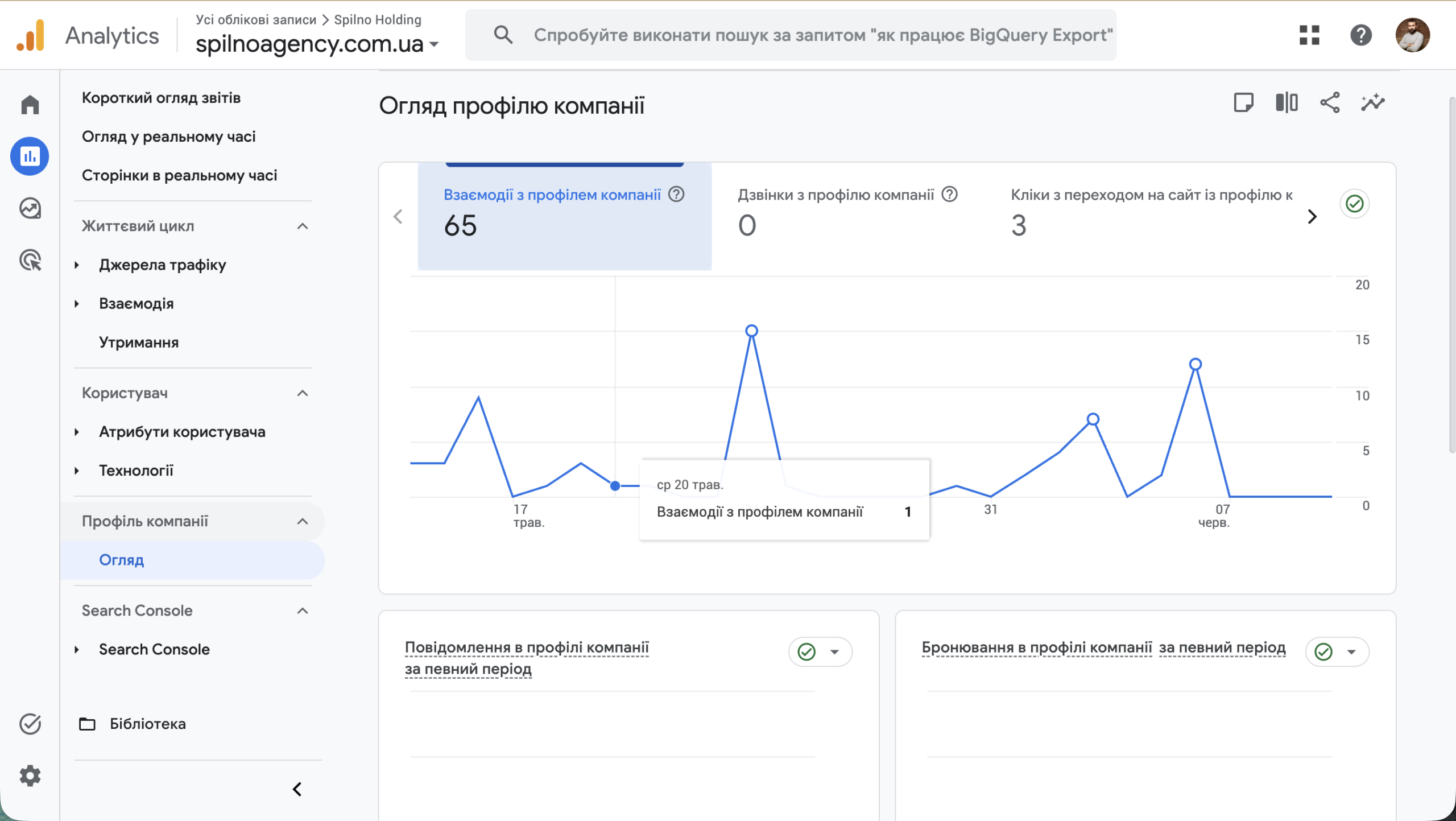1456x821 pixels.
Task: Open the check-mark circle icon above Admin
Action: pos(30,724)
